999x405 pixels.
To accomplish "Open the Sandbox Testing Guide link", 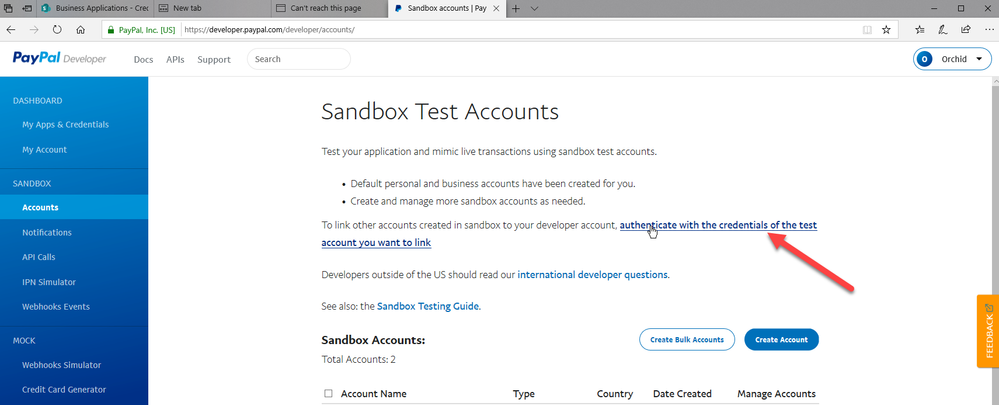I will (x=428, y=306).
